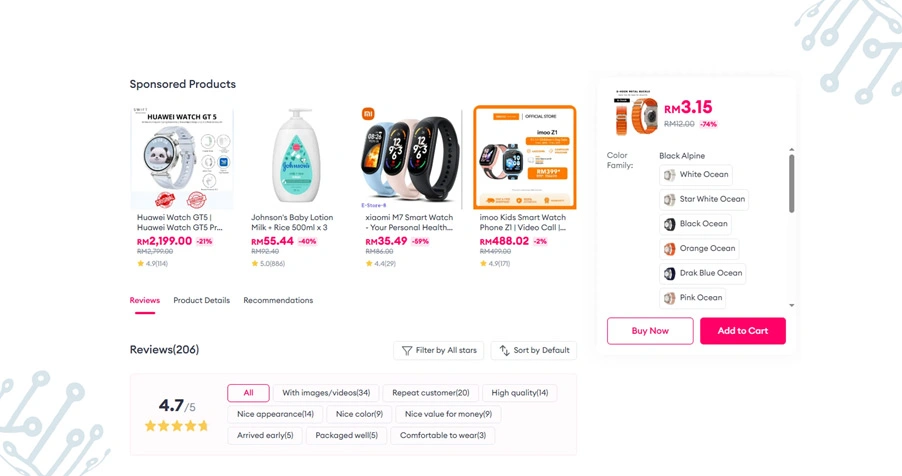Select the Black Ocean color option
Screen dimensions: 902x476
[695, 224]
